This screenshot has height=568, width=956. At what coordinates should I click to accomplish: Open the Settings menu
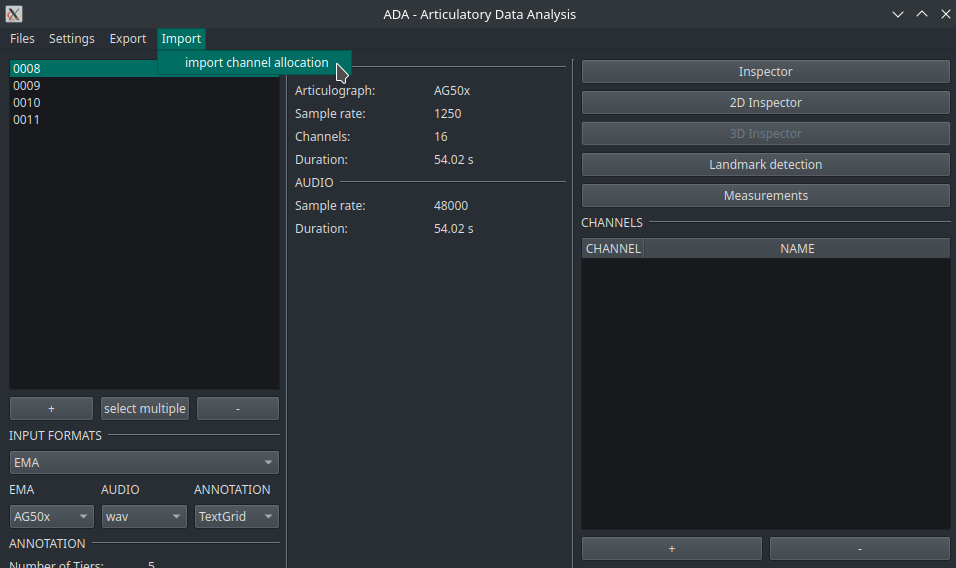coord(72,39)
